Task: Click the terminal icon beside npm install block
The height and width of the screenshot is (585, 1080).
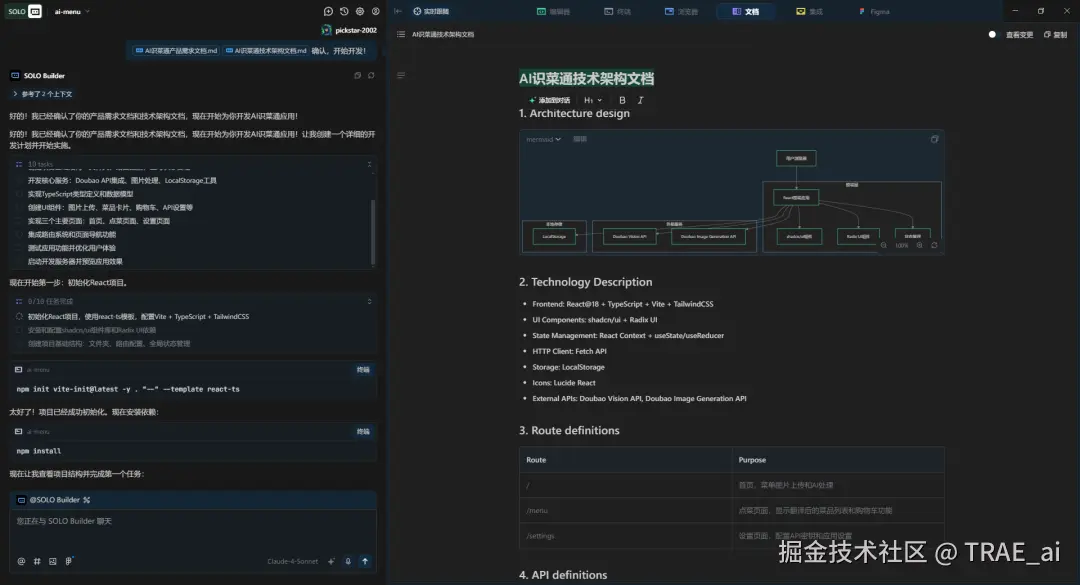Action: pyautogui.click(x=19, y=431)
